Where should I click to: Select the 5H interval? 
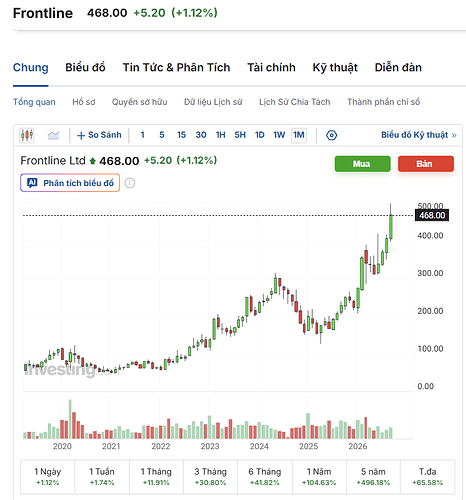[x=240, y=135]
